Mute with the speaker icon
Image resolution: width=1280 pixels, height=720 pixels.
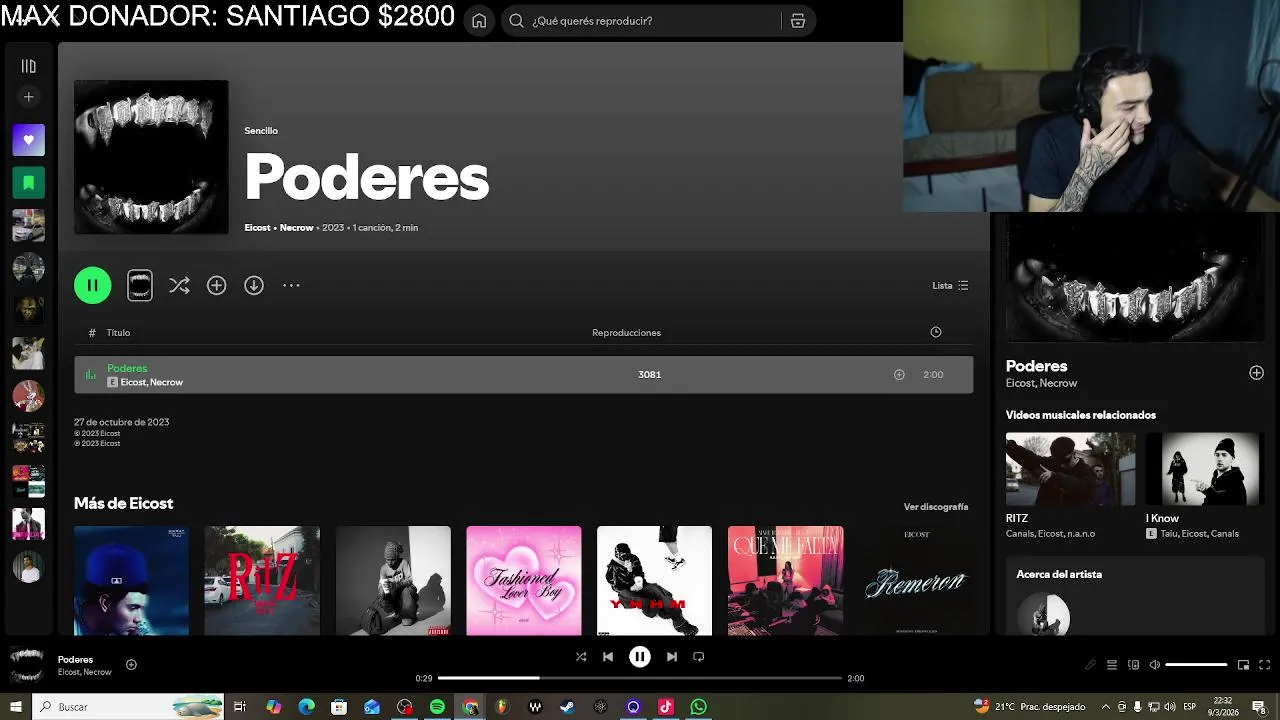[x=1155, y=665]
